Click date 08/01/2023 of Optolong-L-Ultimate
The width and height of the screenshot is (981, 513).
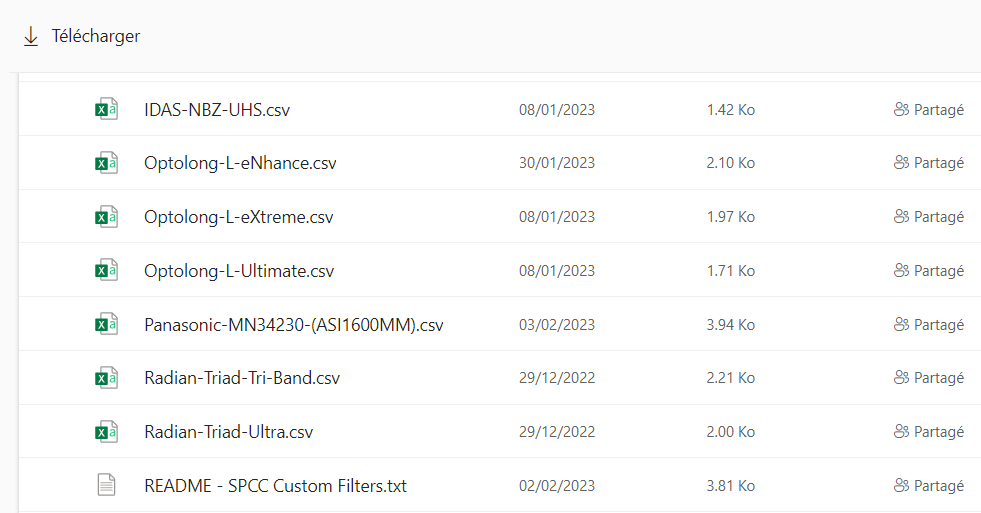[557, 271]
